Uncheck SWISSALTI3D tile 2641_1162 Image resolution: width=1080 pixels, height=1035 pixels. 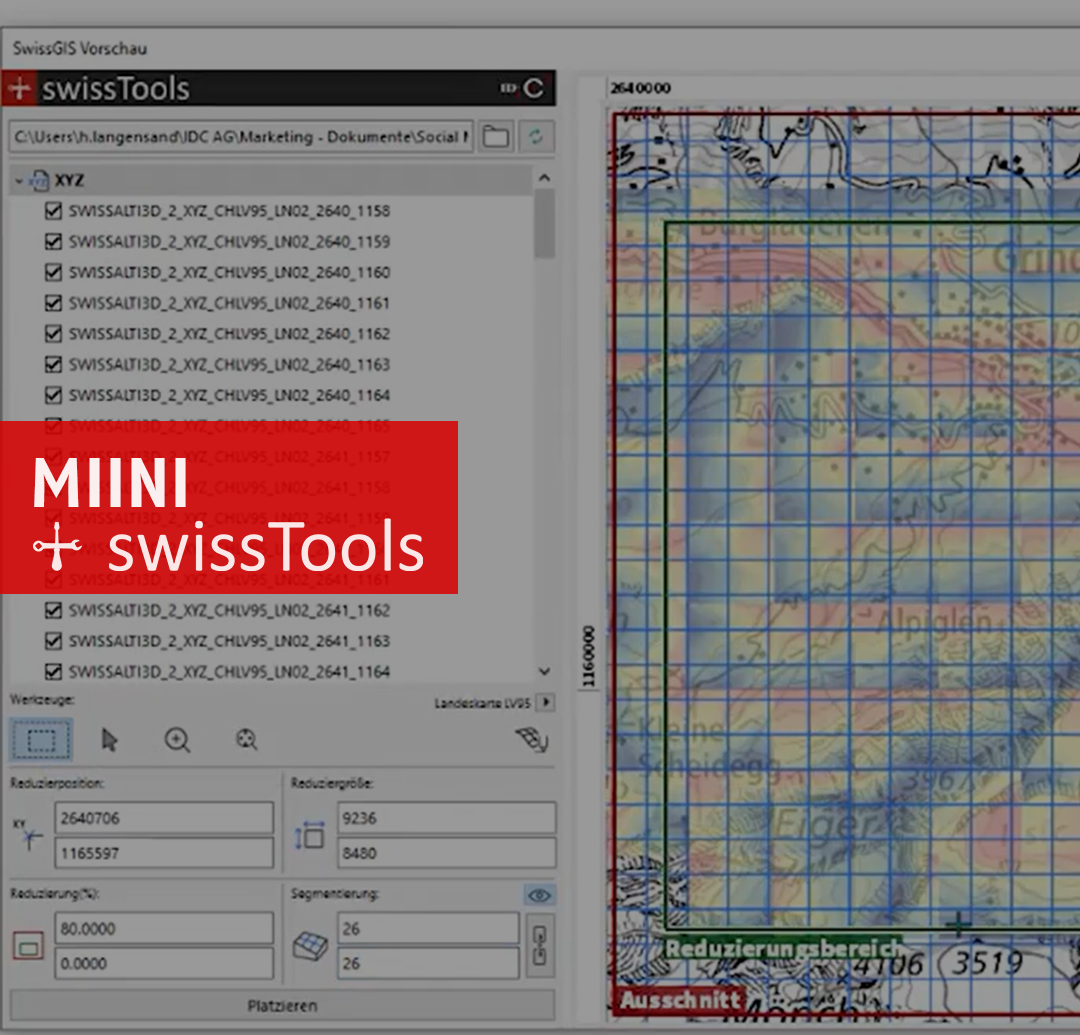[x=53, y=610]
